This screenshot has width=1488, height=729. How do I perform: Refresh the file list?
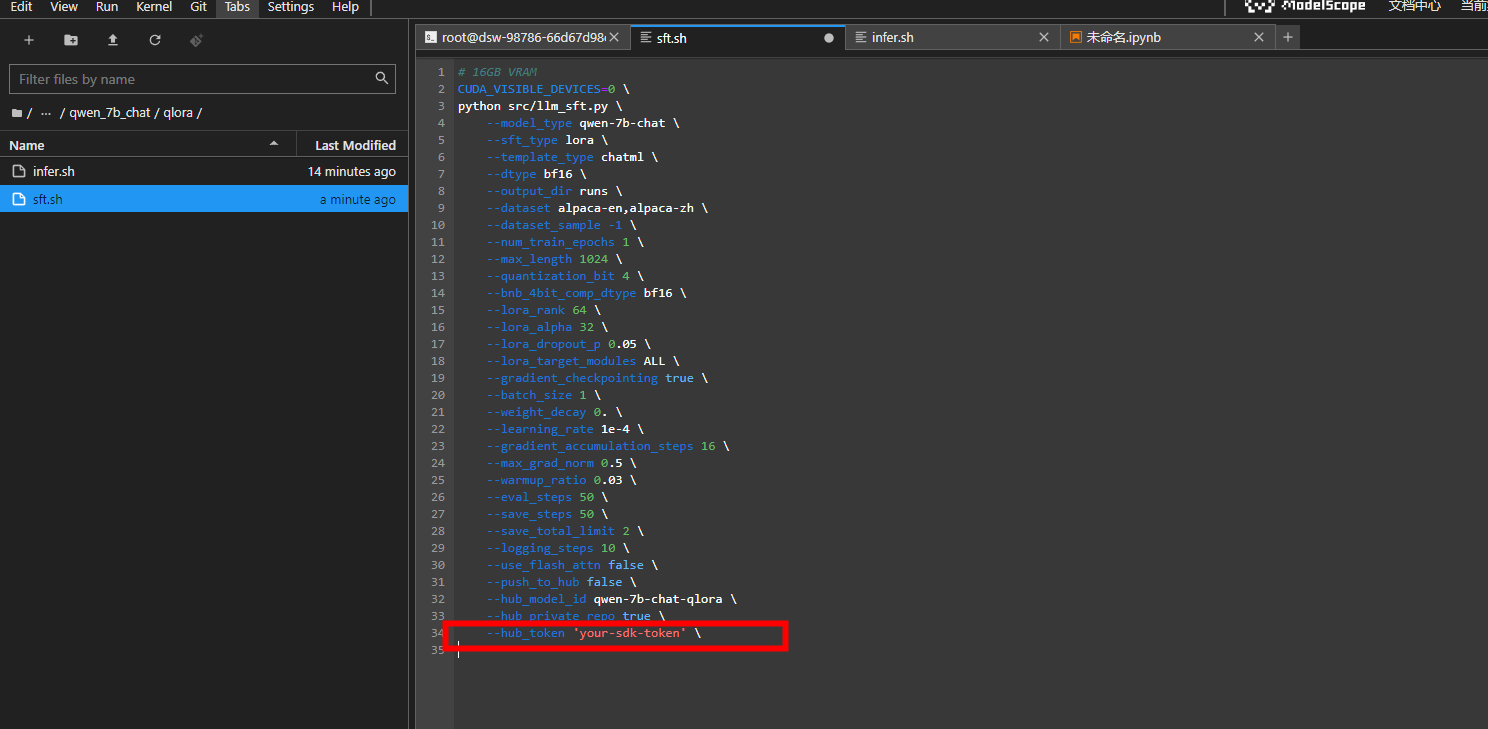click(155, 40)
